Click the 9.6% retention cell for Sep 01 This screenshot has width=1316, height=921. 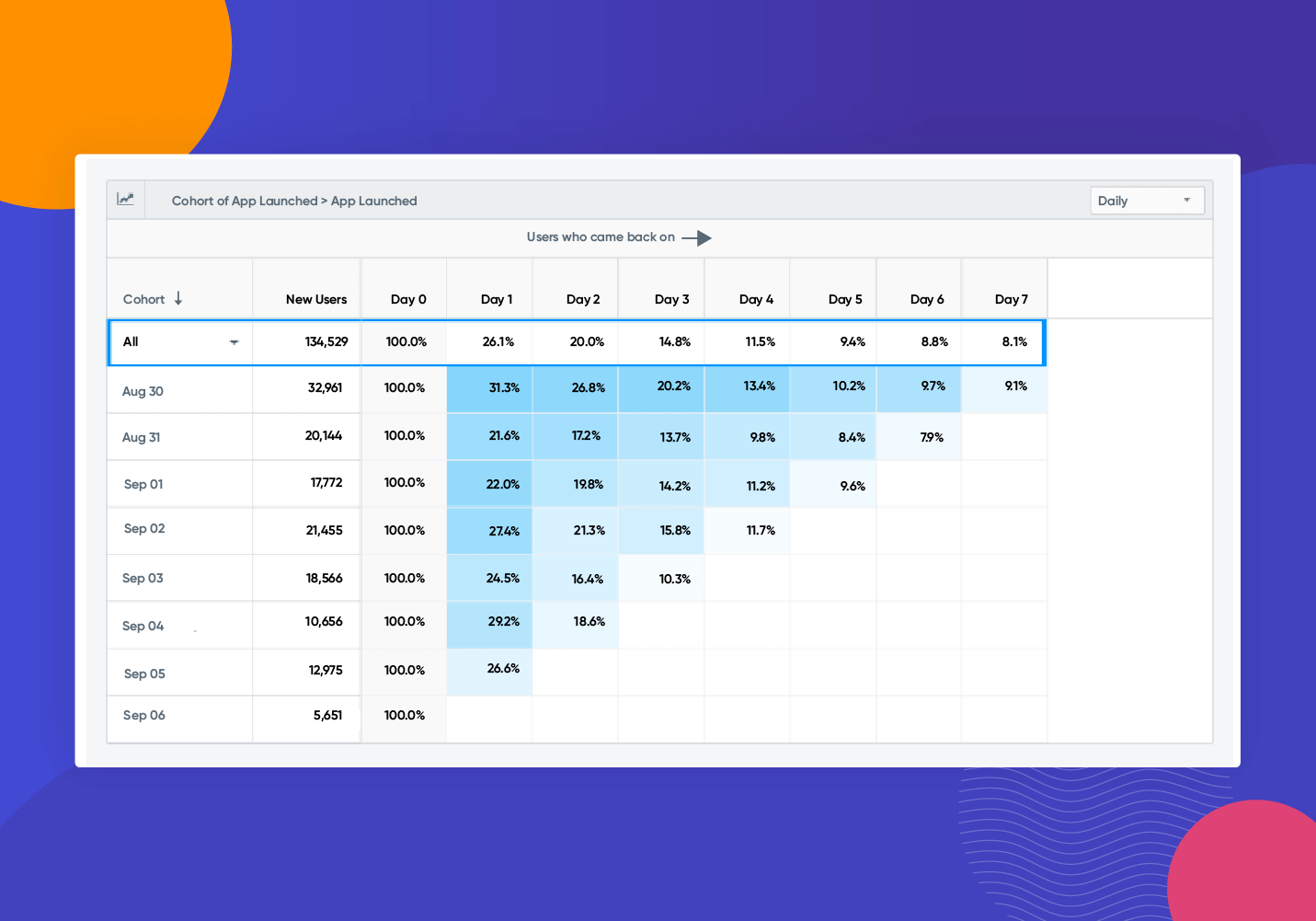point(833,483)
